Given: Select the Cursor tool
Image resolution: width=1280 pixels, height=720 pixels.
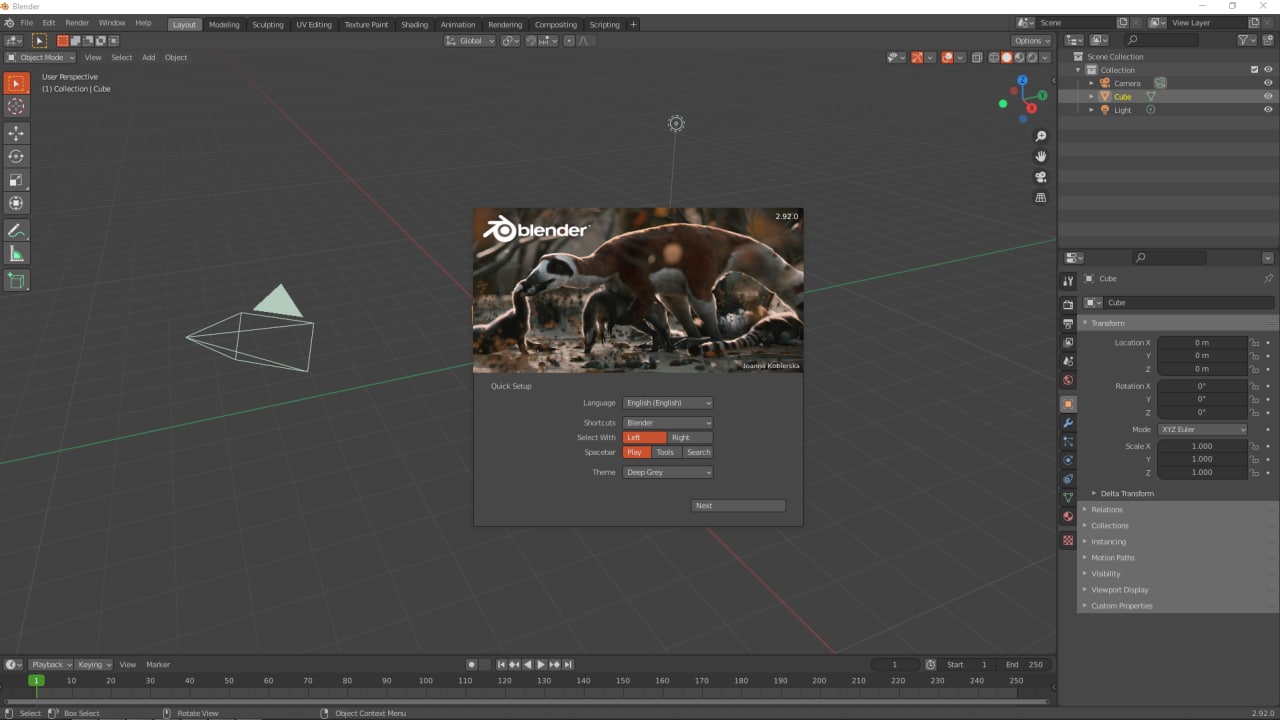Looking at the screenshot, I should [x=16, y=106].
